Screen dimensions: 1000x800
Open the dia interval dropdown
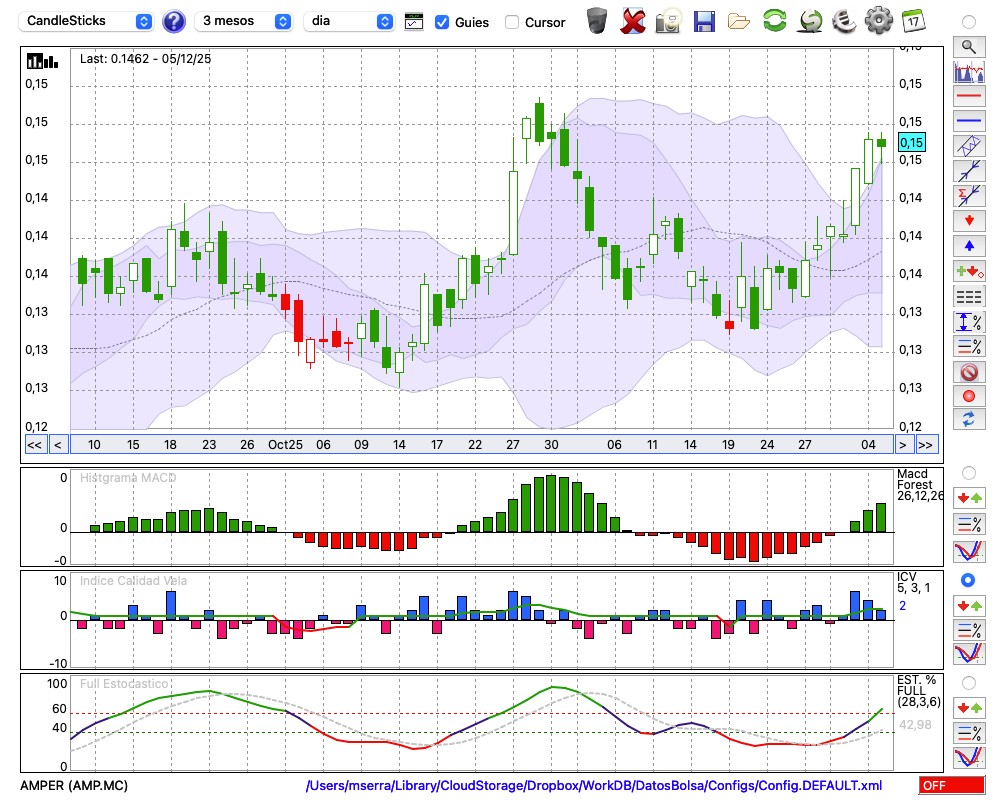[349, 21]
